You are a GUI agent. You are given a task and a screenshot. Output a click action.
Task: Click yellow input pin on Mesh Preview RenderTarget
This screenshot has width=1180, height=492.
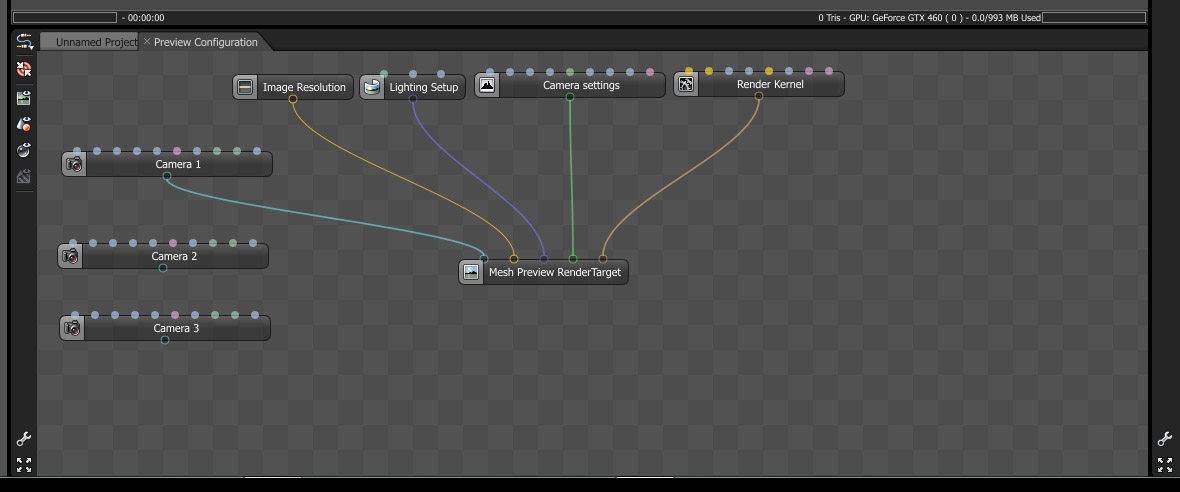pos(514,260)
